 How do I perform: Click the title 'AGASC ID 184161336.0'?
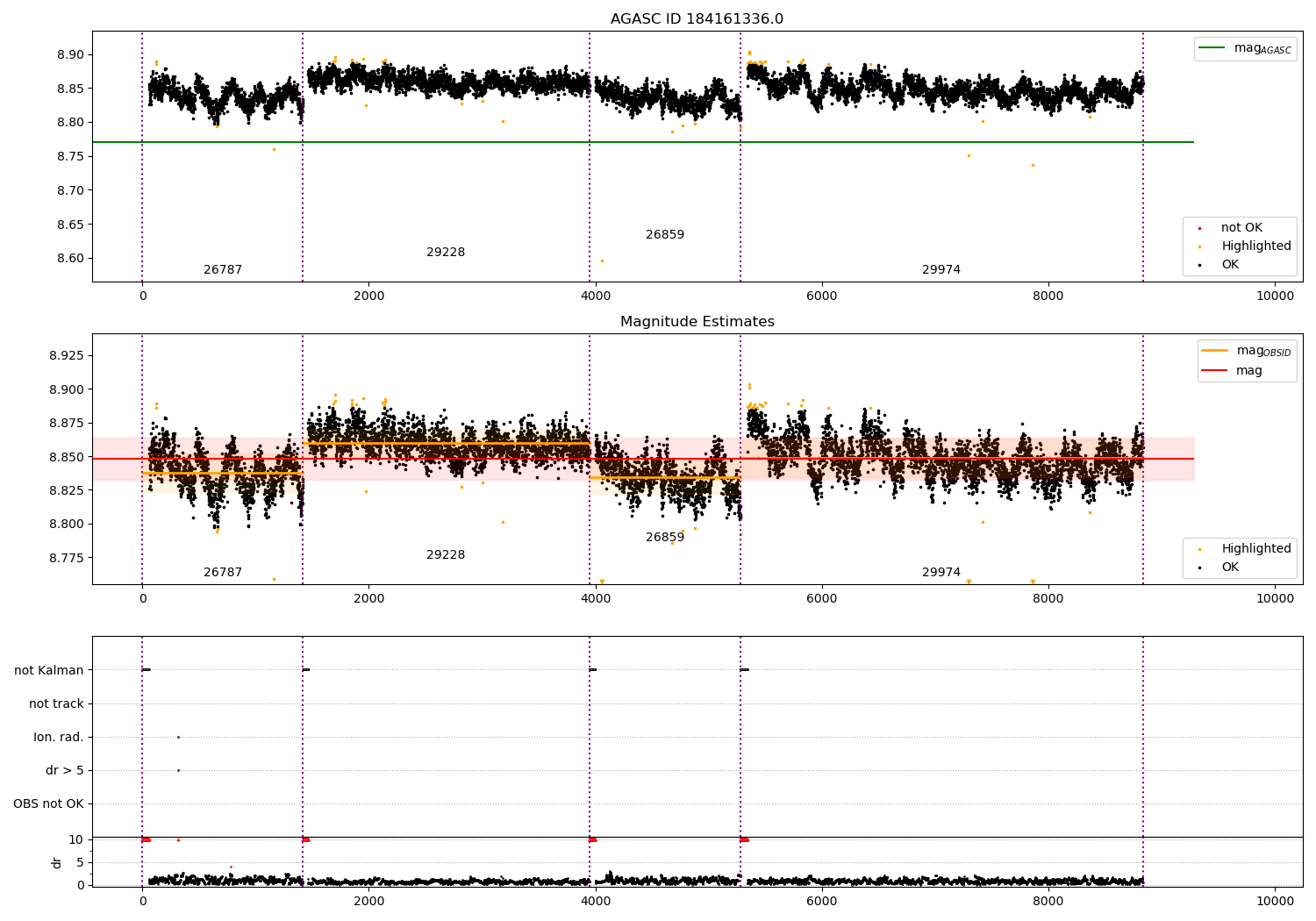pos(697,19)
